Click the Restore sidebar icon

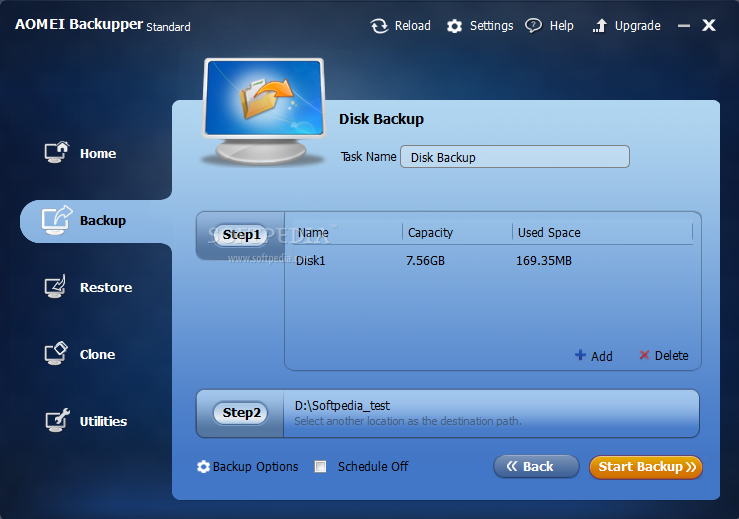point(55,287)
